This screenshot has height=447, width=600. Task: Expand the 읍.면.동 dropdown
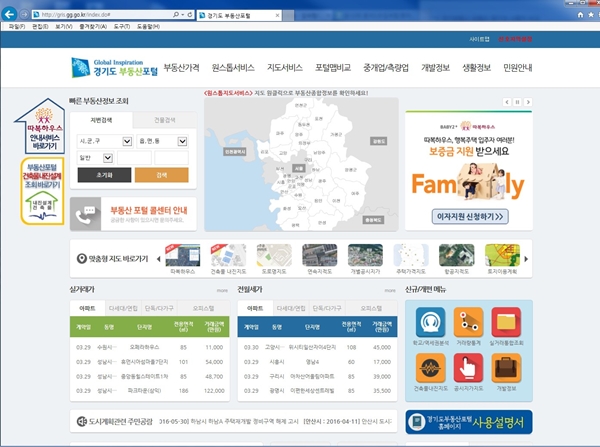pos(182,141)
